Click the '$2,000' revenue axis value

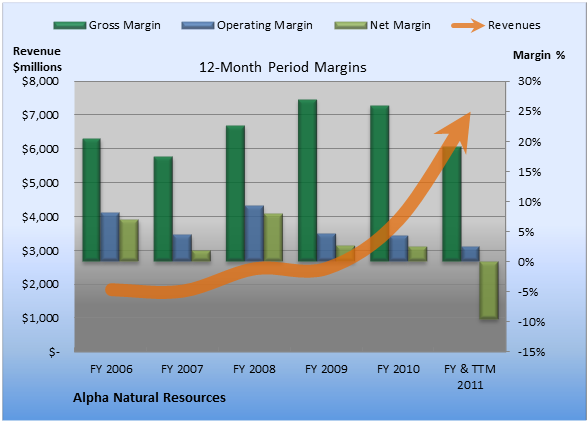click(40, 284)
